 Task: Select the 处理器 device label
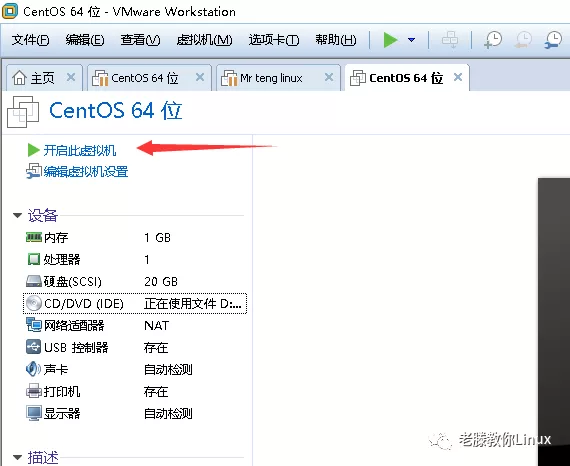62,259
